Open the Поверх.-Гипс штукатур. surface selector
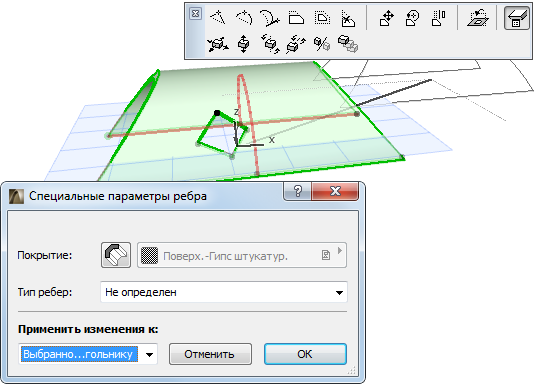Image resolution: width=534 pixels, height=384 pixels. [242, 255]
